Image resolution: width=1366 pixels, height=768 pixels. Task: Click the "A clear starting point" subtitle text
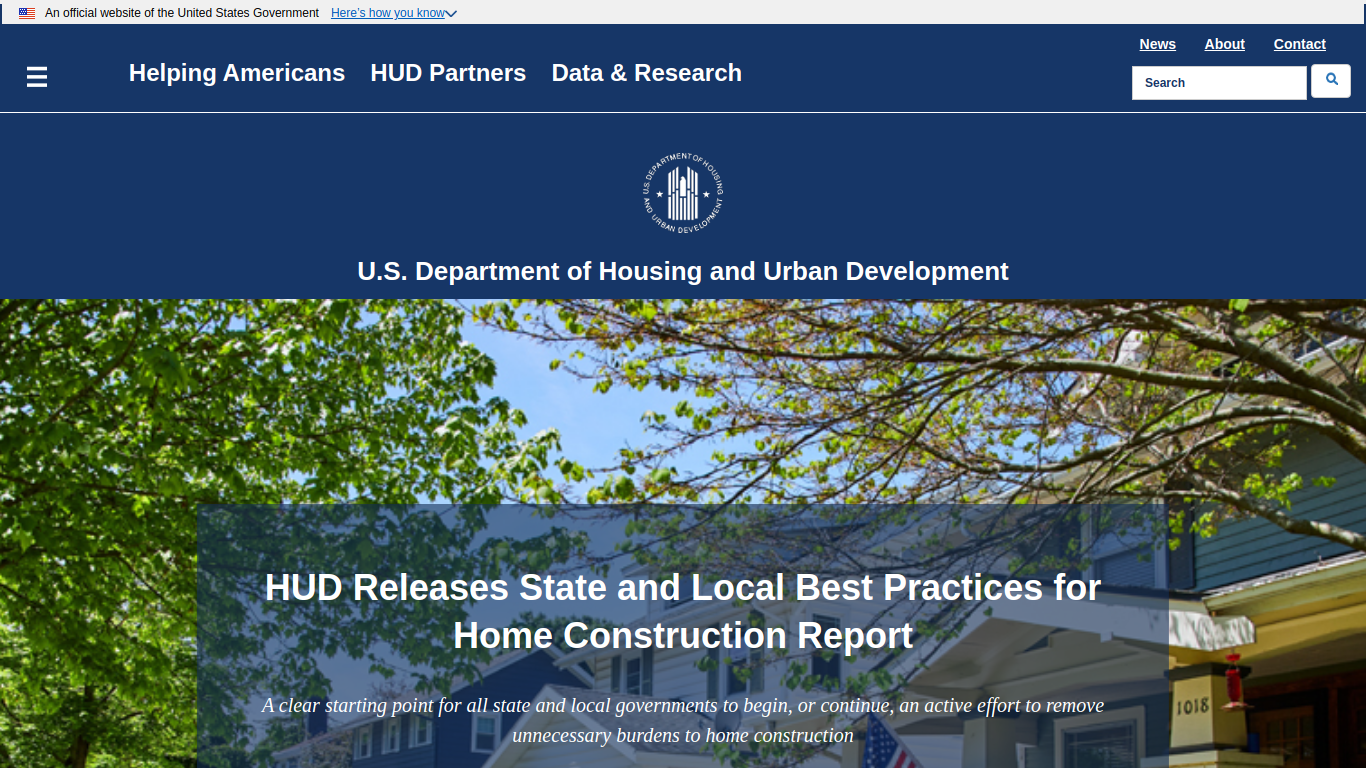pyautogui.click(x=683, y=720)
